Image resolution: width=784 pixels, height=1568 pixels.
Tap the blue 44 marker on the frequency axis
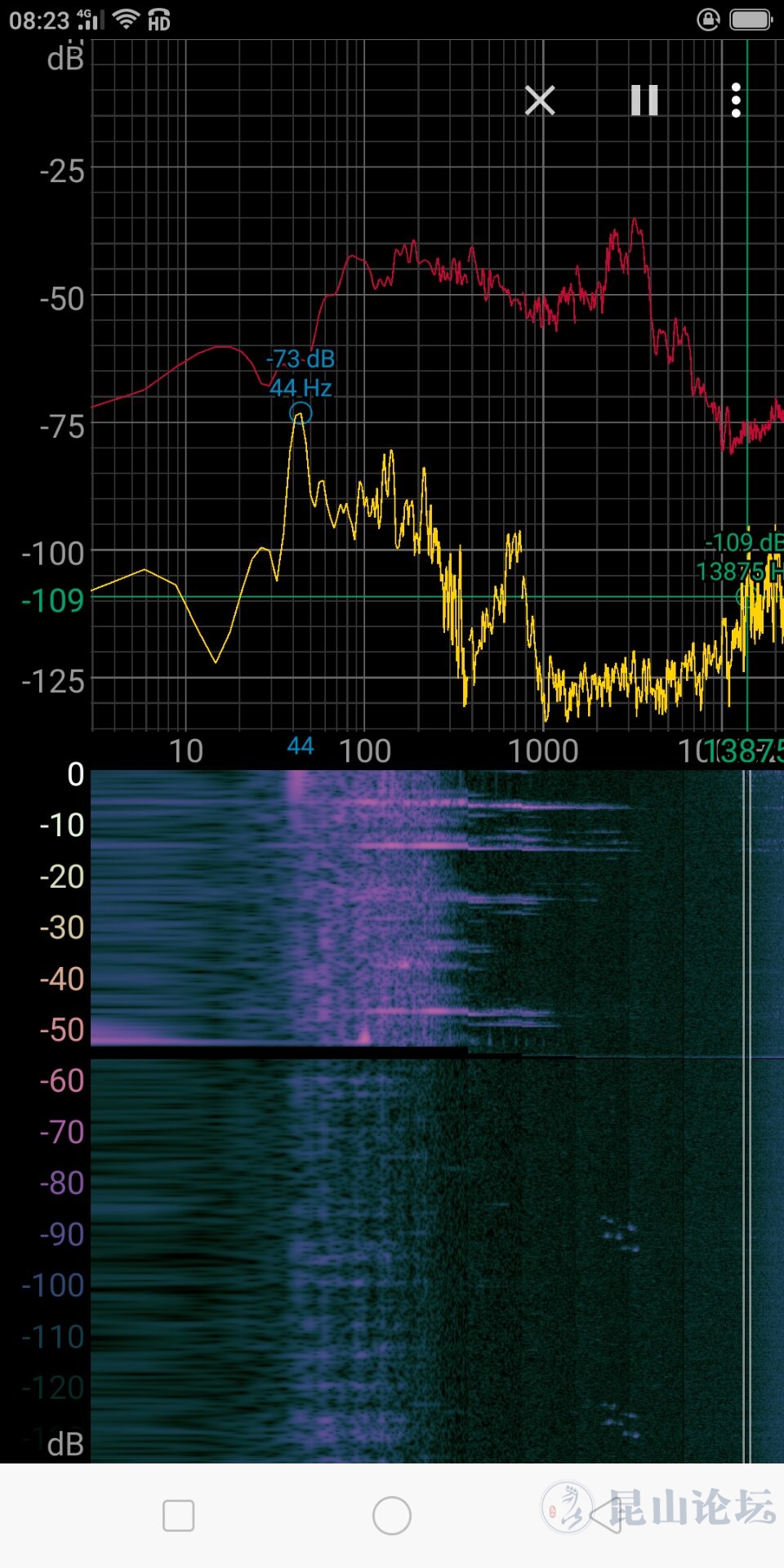pos(301,746)
